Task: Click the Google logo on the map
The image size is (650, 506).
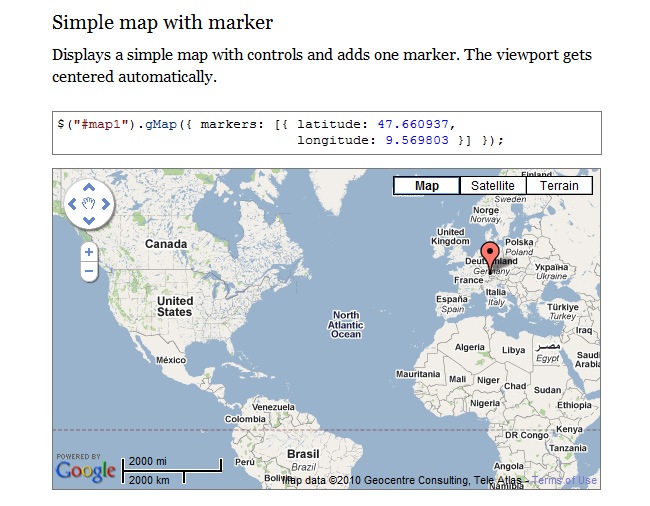Action: click(x=85, y=471)
